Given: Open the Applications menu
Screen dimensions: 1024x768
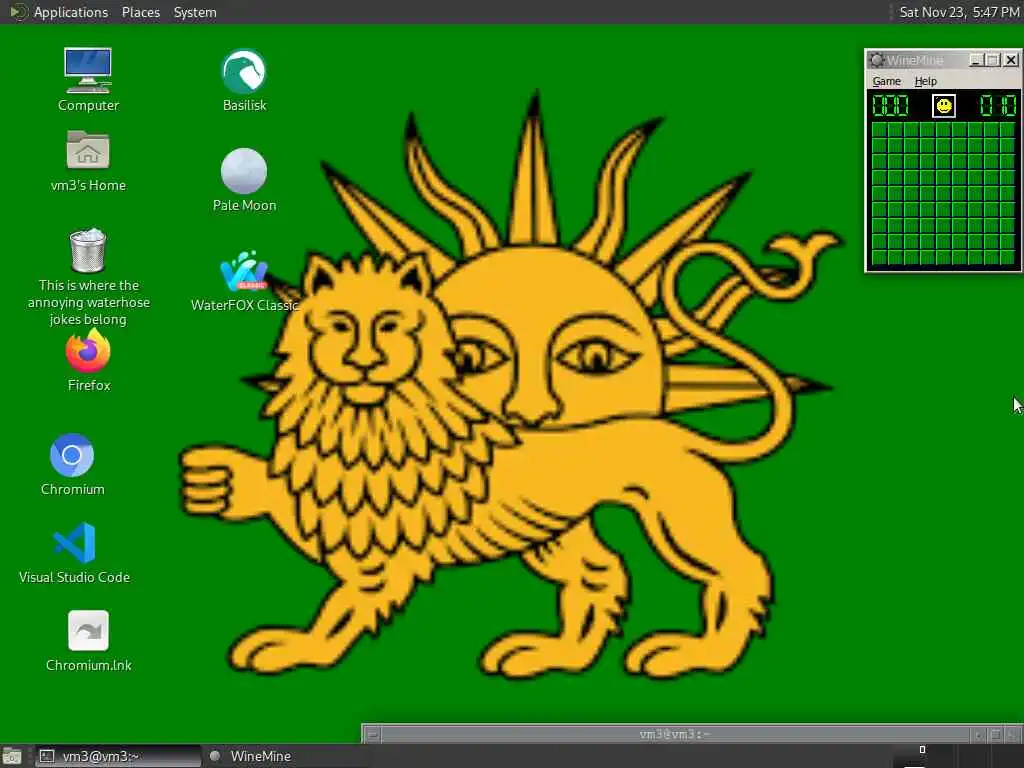Looking at the screenshot, I should point(71,12).
